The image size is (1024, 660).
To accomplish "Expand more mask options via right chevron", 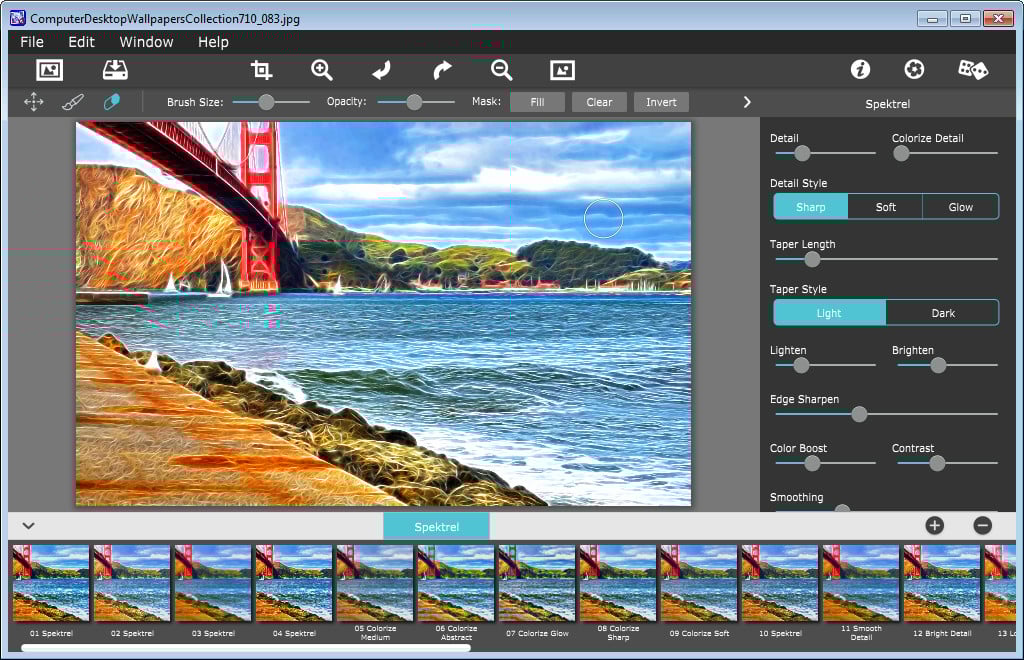I will point(746,101).
